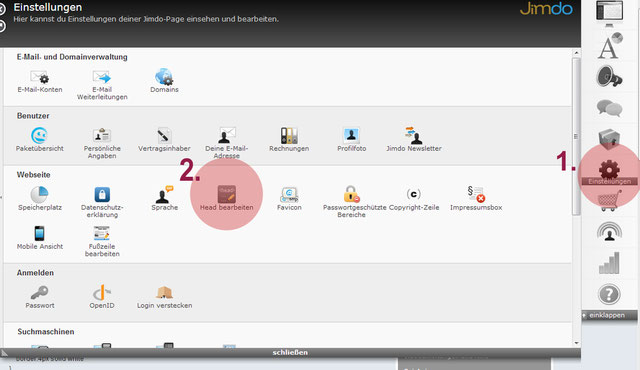640x370 pixels.
Task: Open Passwort settings
Action: coord(40,297)
